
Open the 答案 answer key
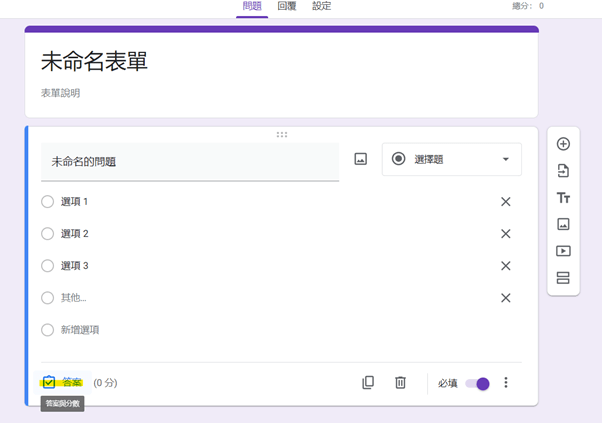pyautogui.click(x=62, y=382)
